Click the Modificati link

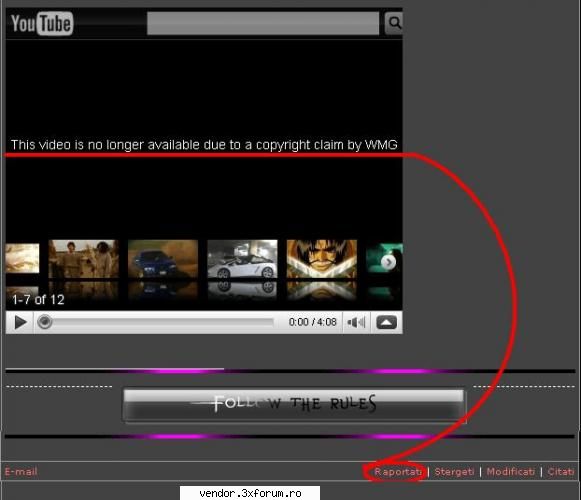511,472
